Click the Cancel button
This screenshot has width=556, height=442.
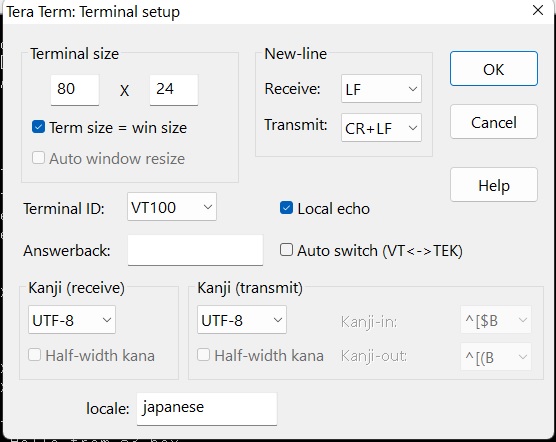point(494,122)
